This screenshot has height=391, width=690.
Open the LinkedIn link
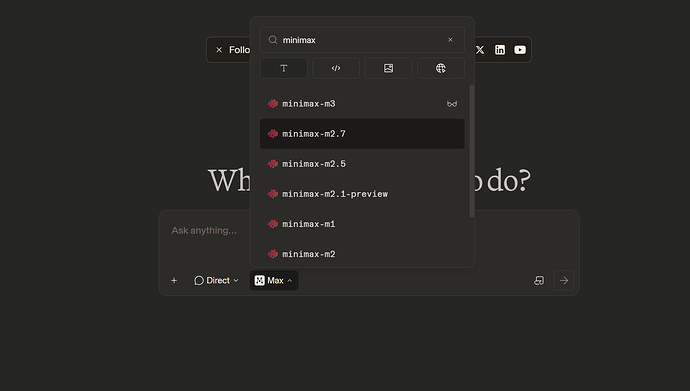pos(500,50)
